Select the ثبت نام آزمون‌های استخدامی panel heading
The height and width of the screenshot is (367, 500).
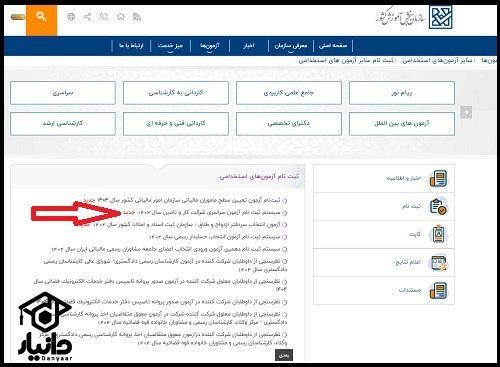tap(259, 176)
